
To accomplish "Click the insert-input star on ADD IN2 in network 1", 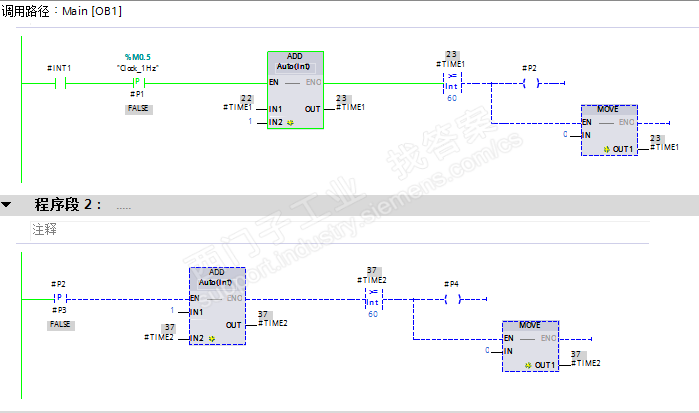I will tap(290, 123).
